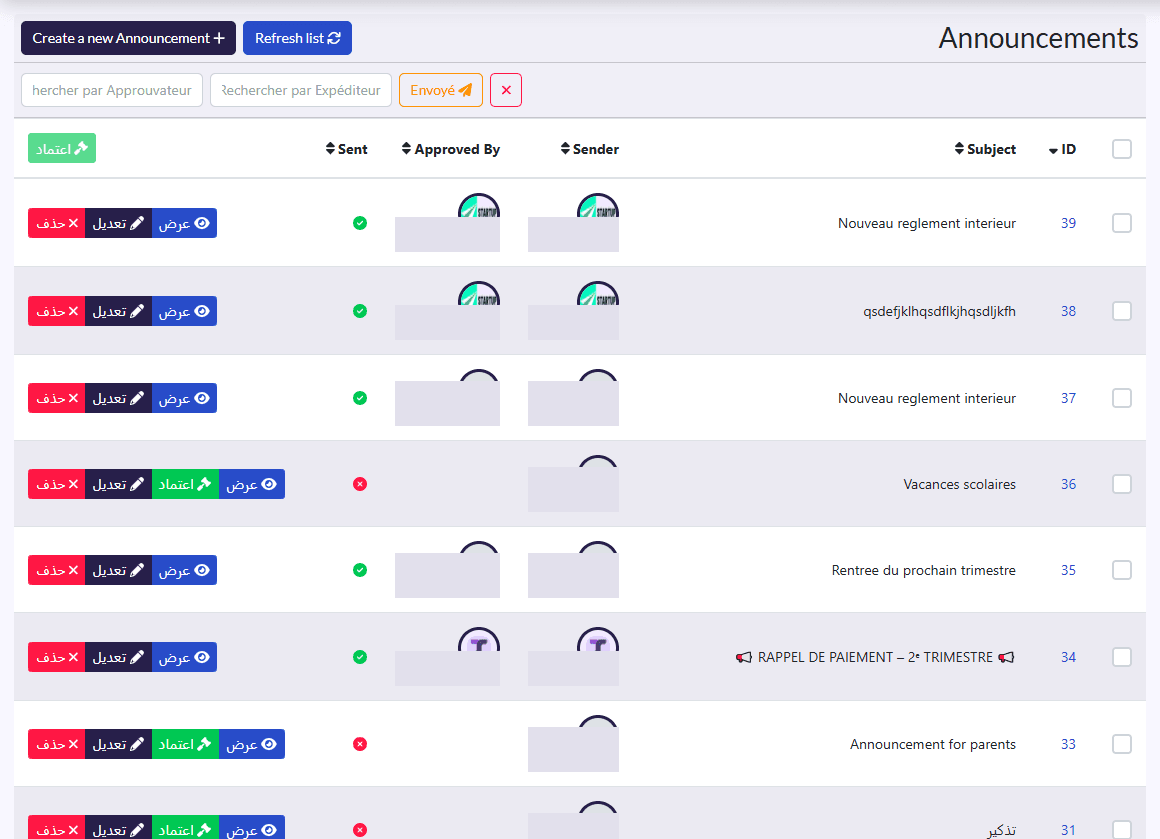
Task: Toggle the select-all checkbox in header
Action: 1122,149
